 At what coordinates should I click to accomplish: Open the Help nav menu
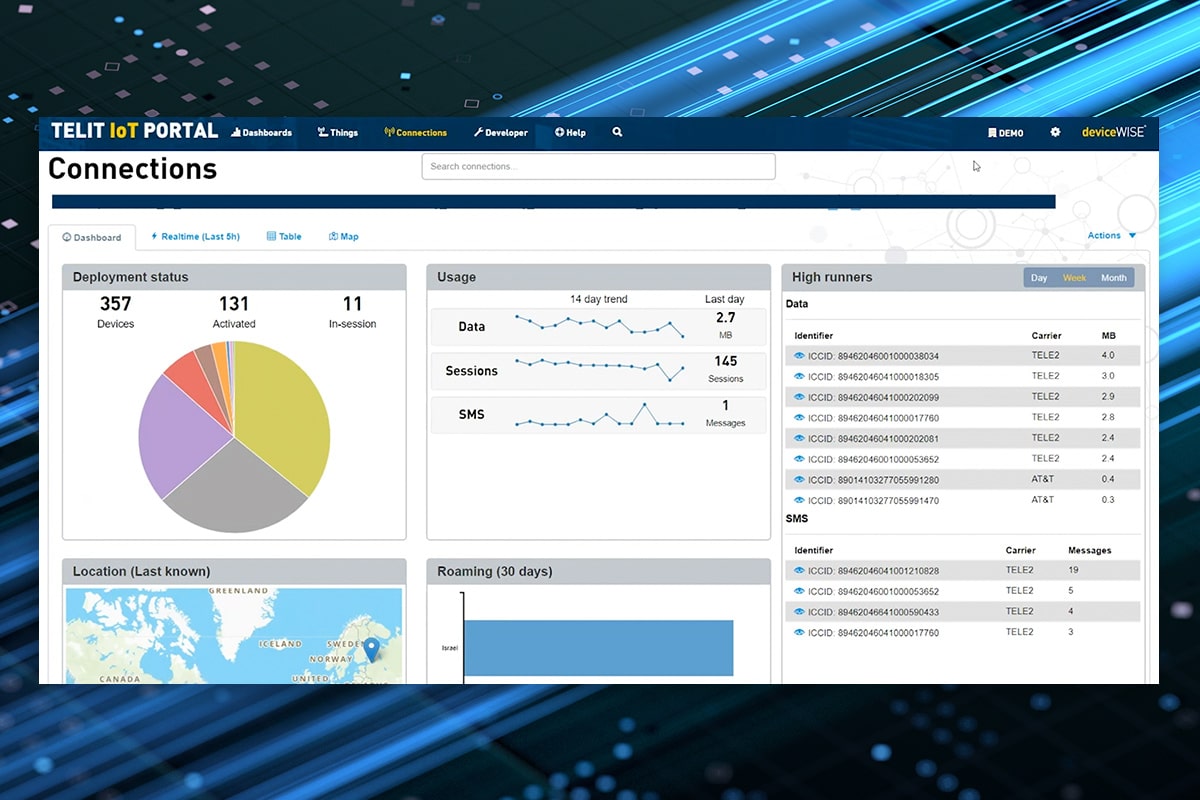coord(570,132)
